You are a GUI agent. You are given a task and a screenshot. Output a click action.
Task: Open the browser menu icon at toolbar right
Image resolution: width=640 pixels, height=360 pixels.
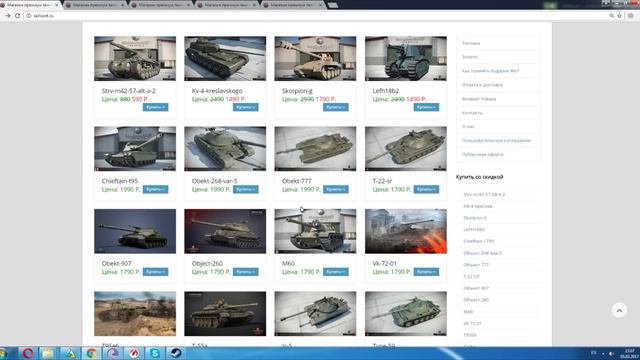[x=631, y=16]
